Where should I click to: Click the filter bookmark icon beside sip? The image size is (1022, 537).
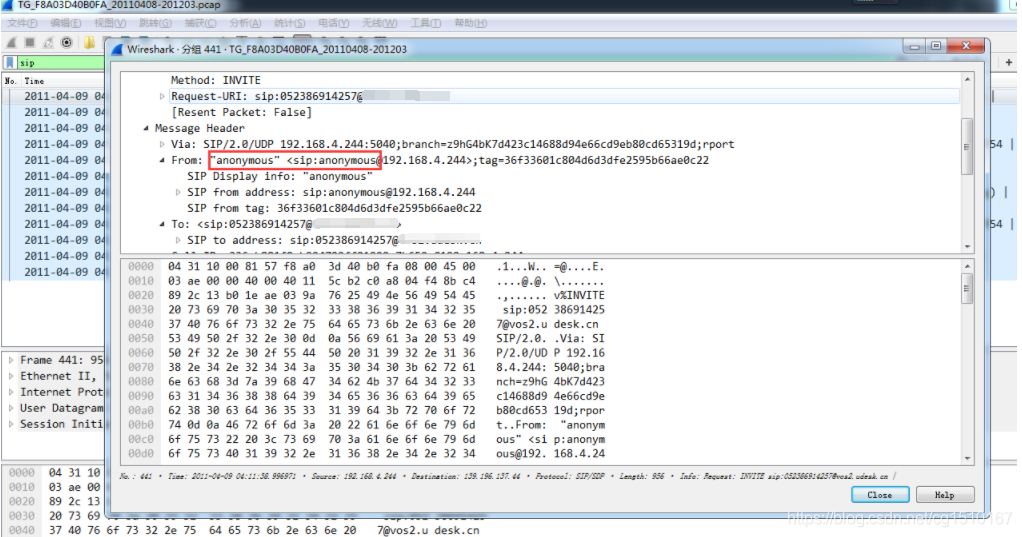10,63
